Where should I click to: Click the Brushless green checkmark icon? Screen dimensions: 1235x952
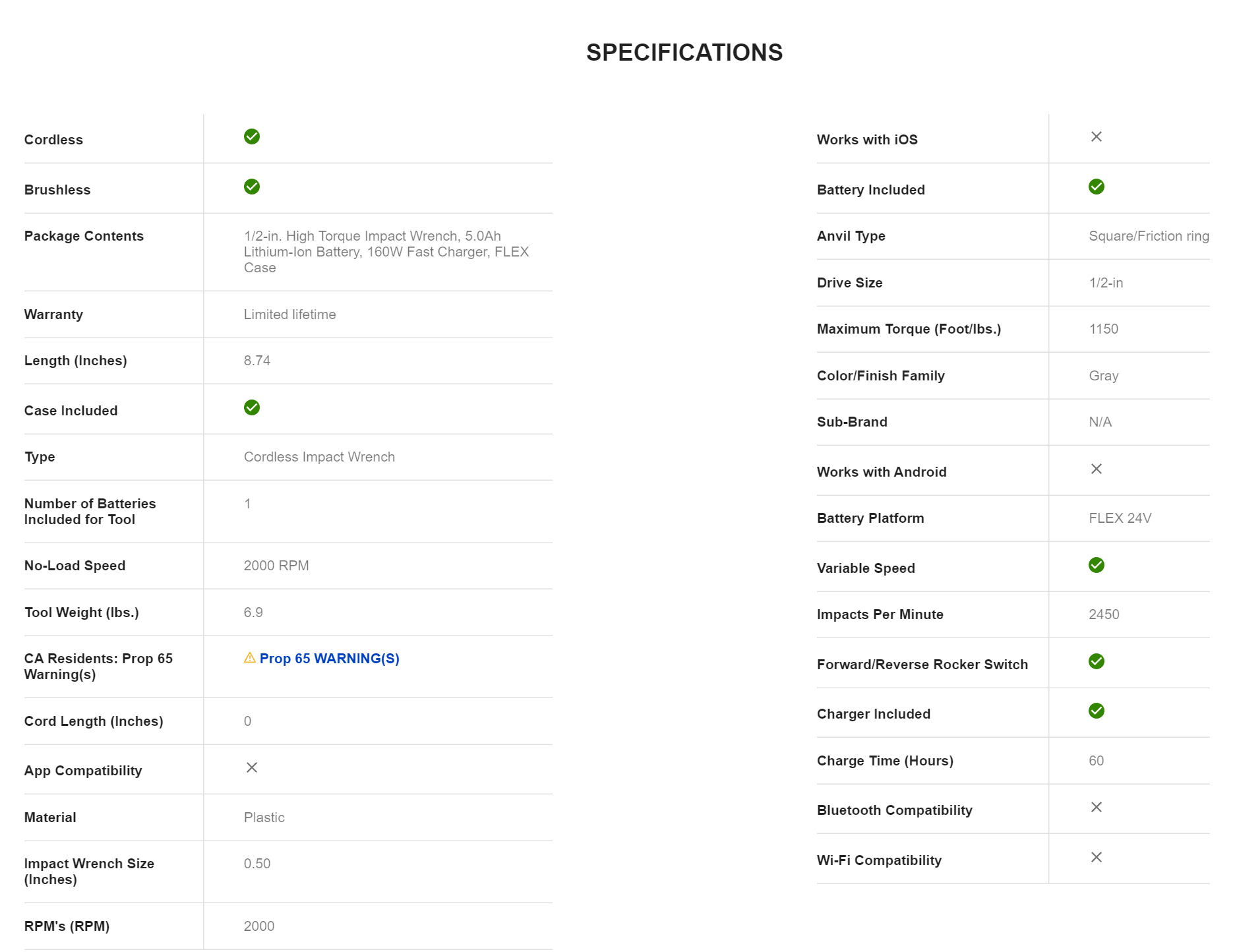(252, 187)
